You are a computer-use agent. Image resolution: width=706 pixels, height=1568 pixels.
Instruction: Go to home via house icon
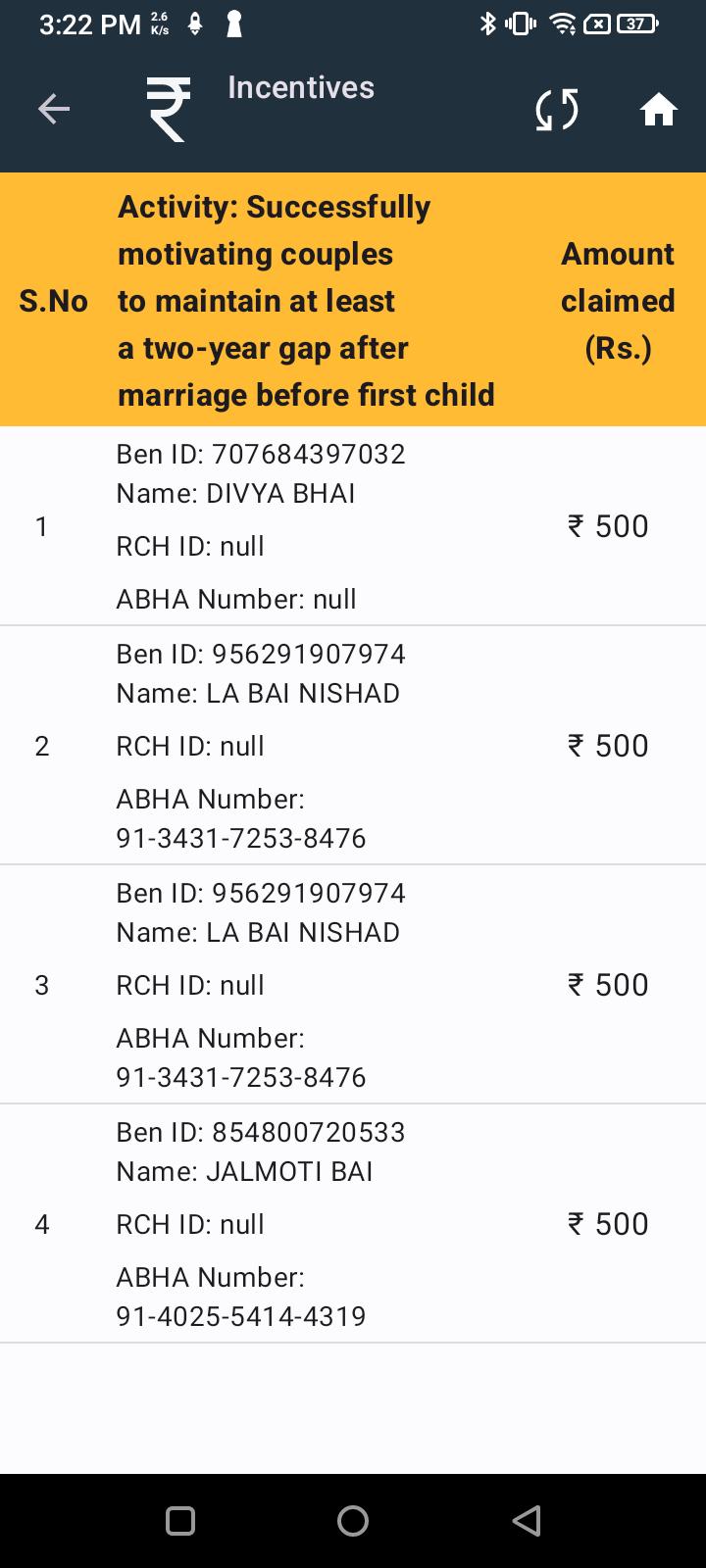(x=659, y=109)
